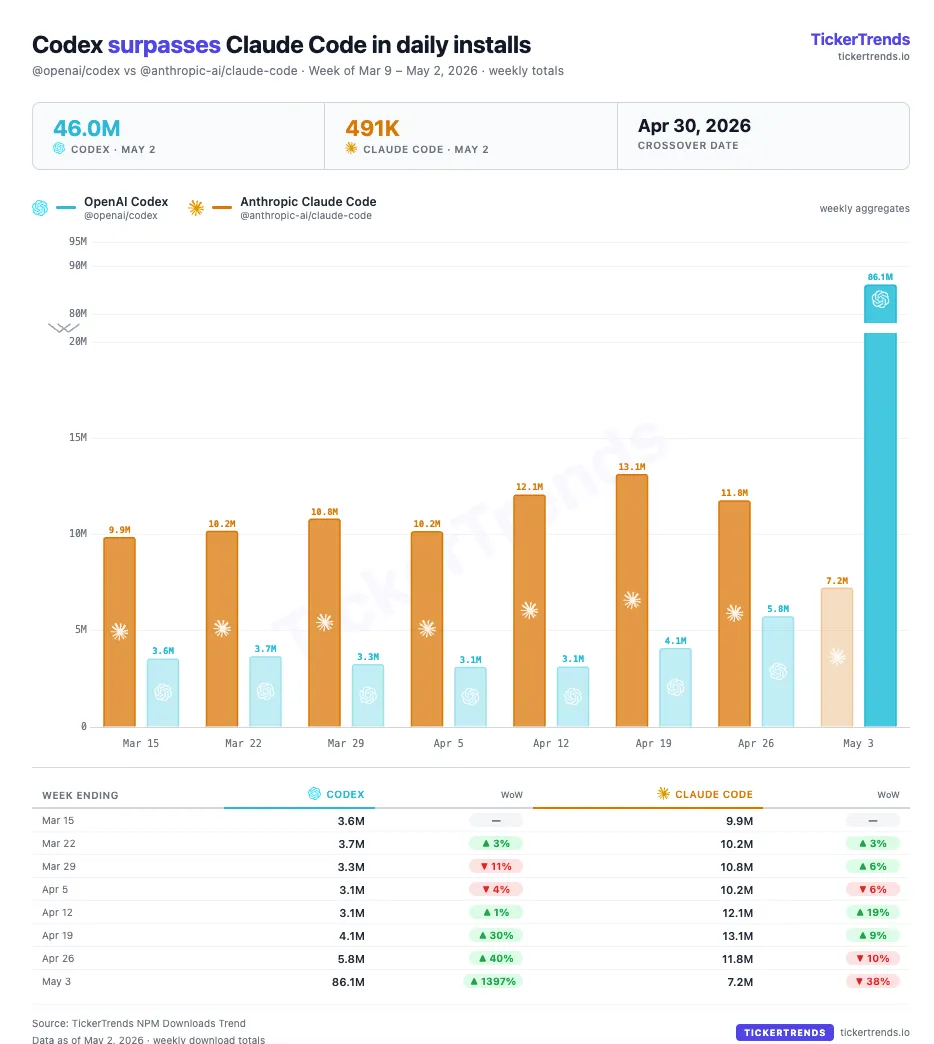Screen dimensions: 934x1044
Task: Click the OpenAI icon in the 3.7M Codex bar
Action: pyautogui.click(x=266, y=691)
